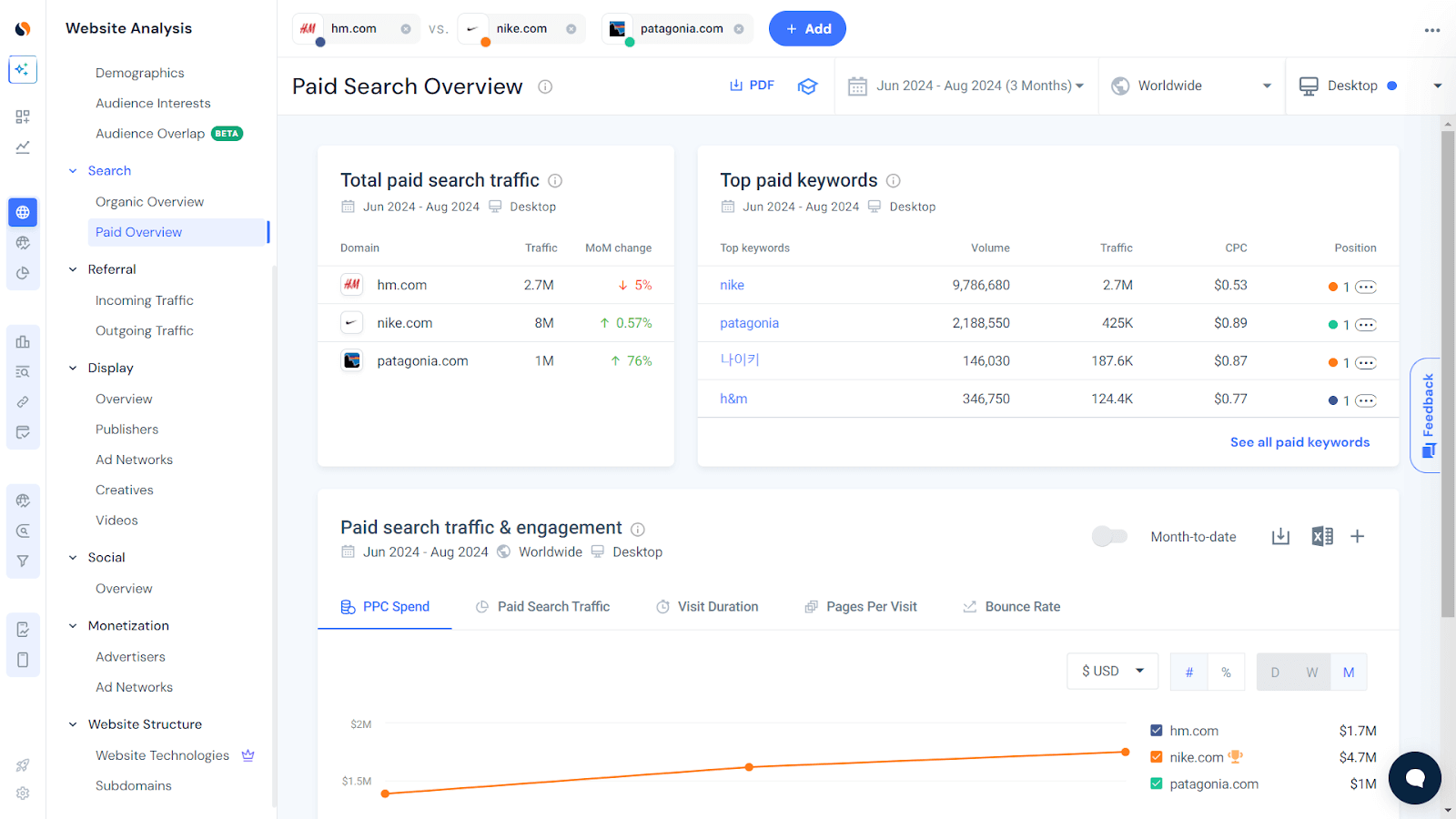
Task: Open the pie chart module in the left rail
Action: [23, 272]
